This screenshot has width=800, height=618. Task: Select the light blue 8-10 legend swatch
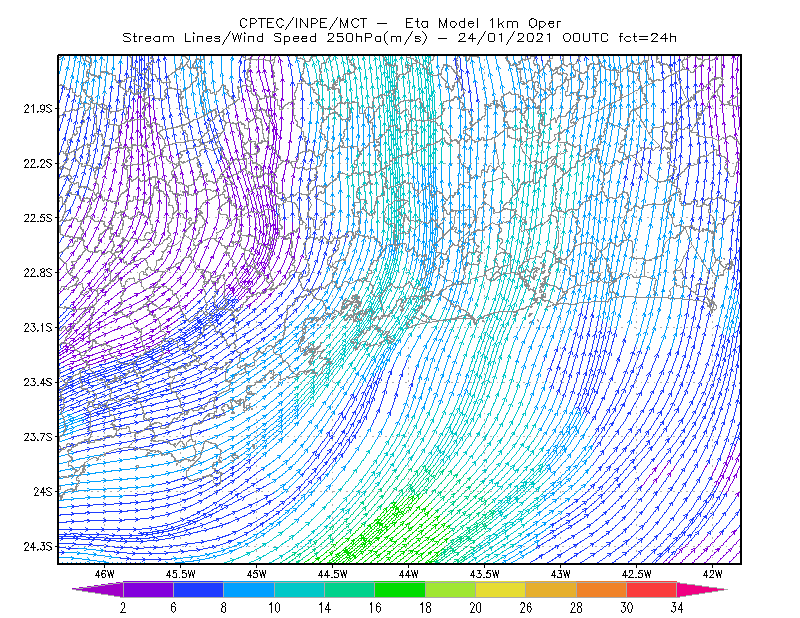click(249, 589)
